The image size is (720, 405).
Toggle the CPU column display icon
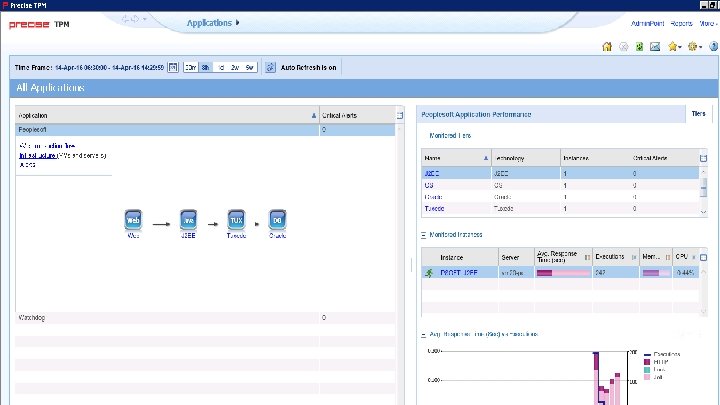coord(694,258)
